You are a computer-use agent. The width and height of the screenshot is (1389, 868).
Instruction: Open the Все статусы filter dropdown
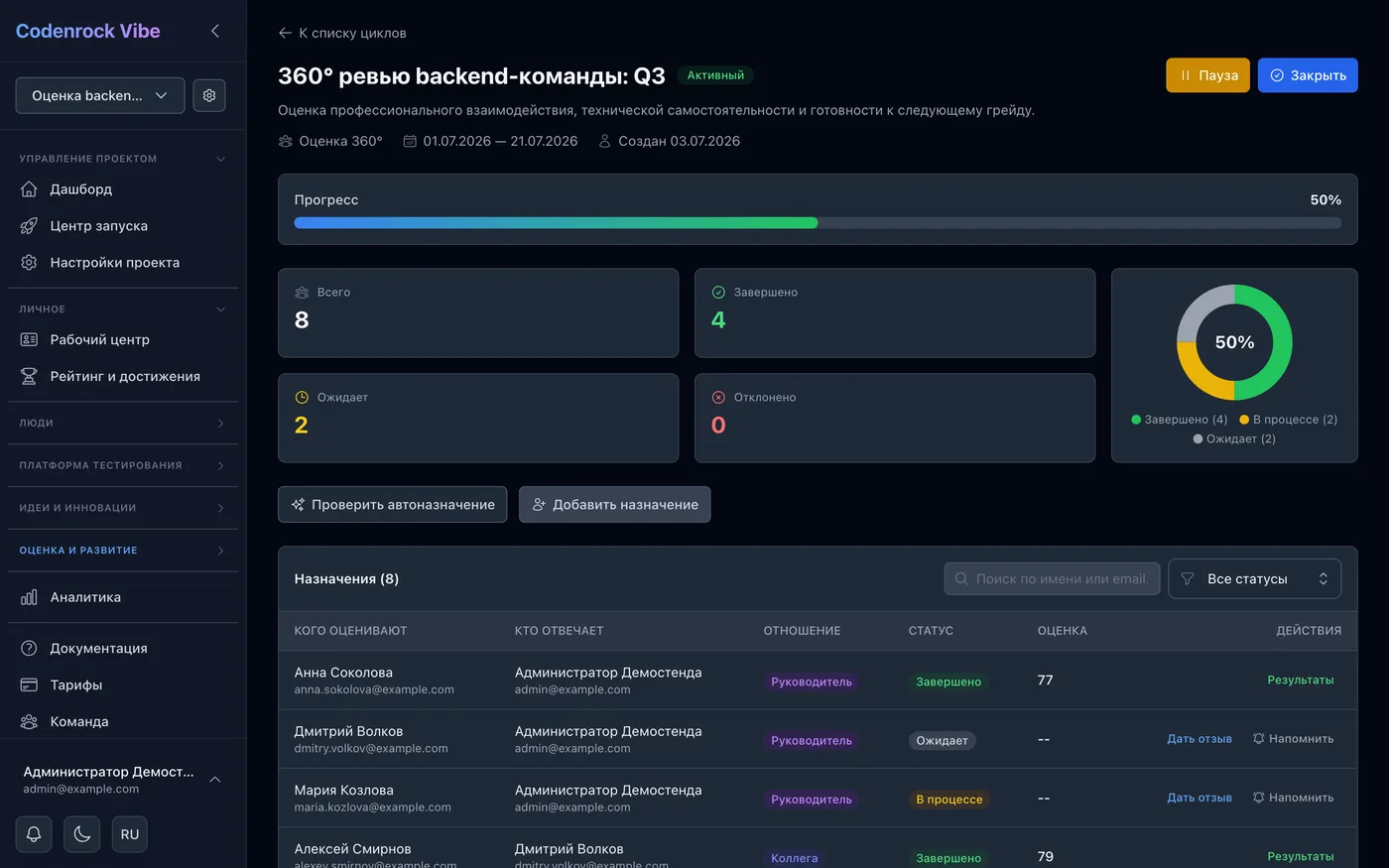[1254, 579]
